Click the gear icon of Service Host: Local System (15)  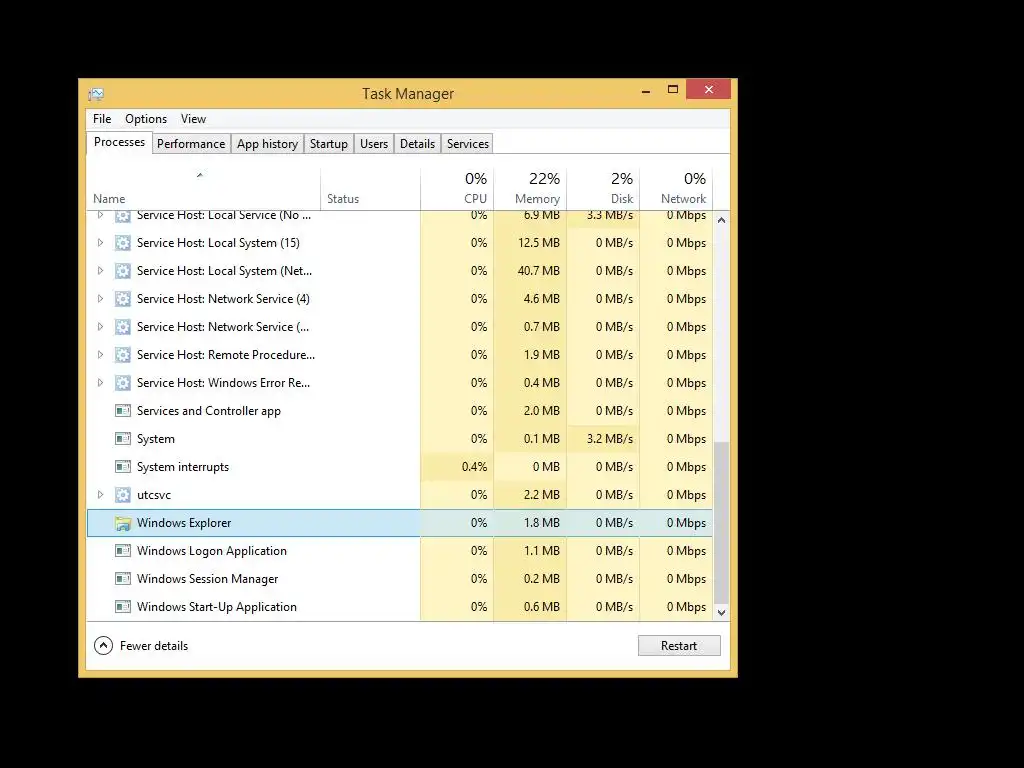point(123,243)
